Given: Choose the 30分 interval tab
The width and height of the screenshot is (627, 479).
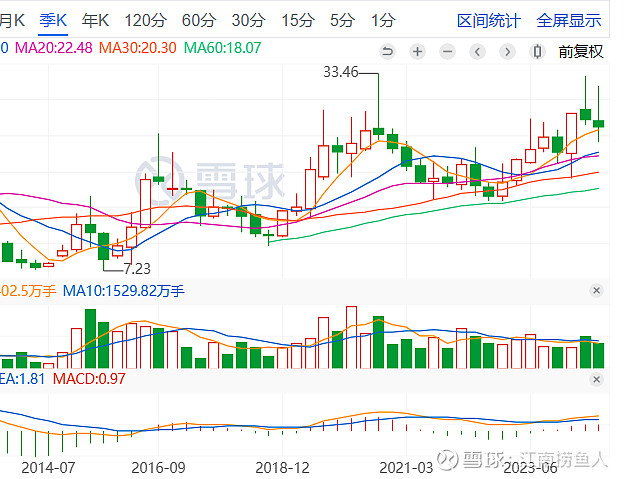Looking at the screenshot, I should tap(249, 20).
